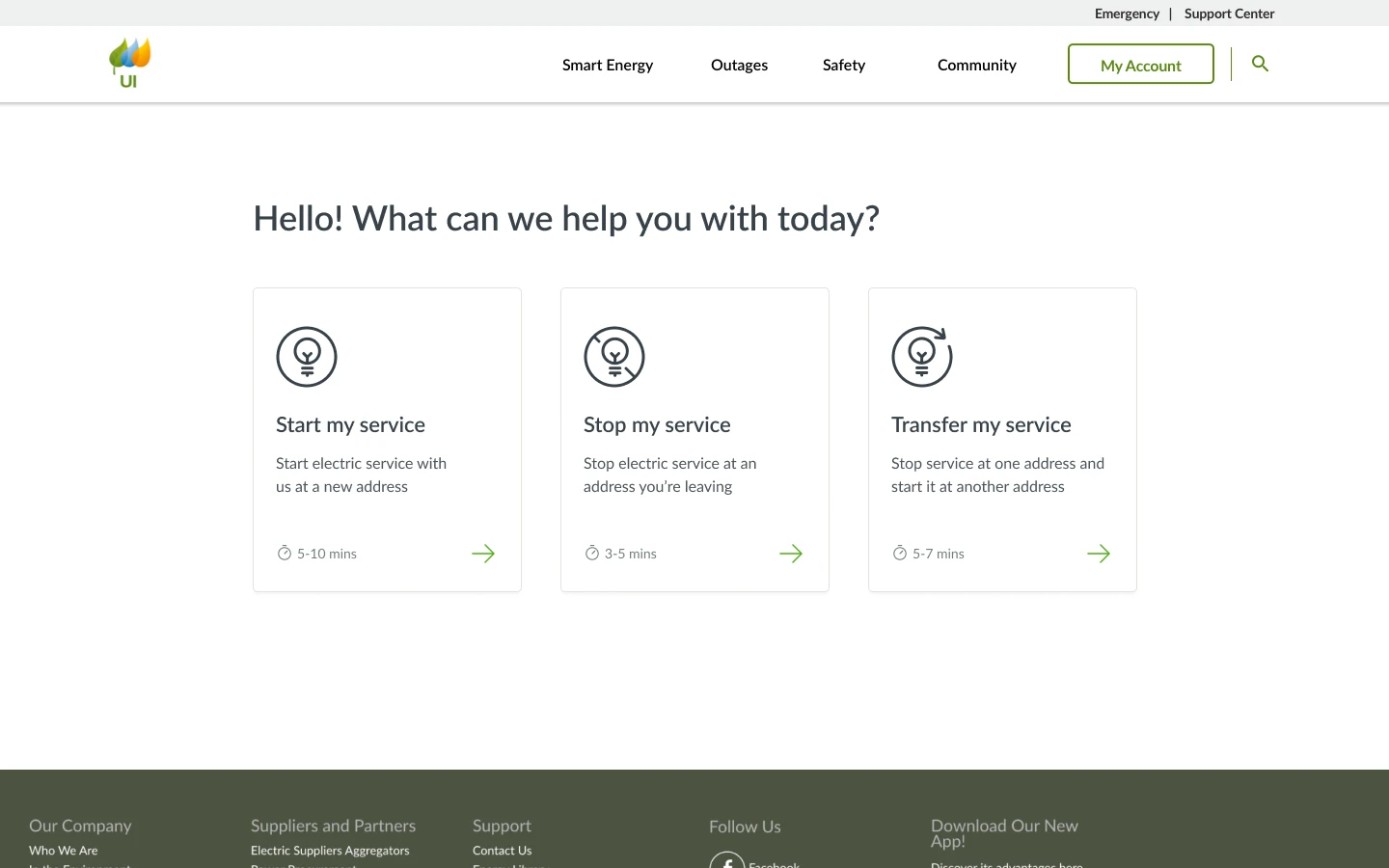Image resolution: width=1389 pixels, height=868 pixels.
Task: Select the Transfer my service heading
Action: (x=981, y=424)
